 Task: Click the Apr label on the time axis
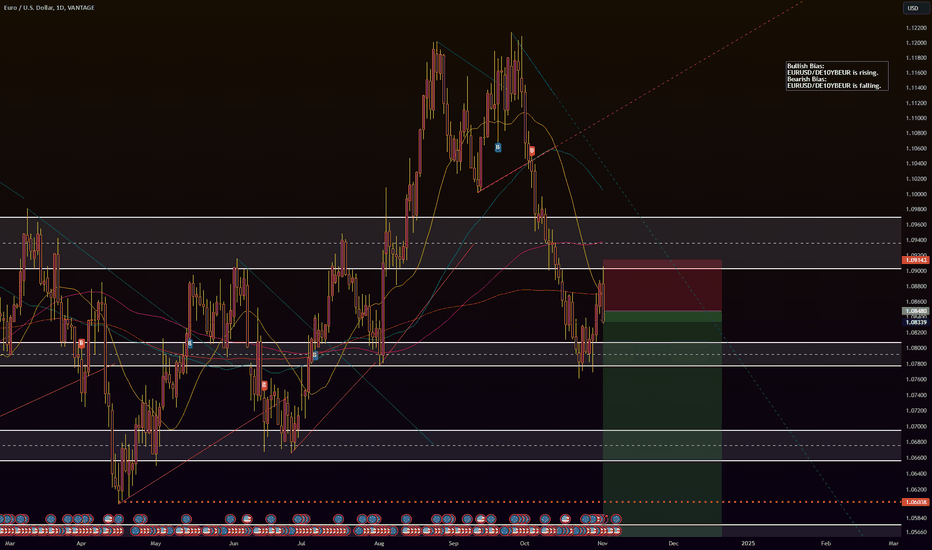click(81, 543)
